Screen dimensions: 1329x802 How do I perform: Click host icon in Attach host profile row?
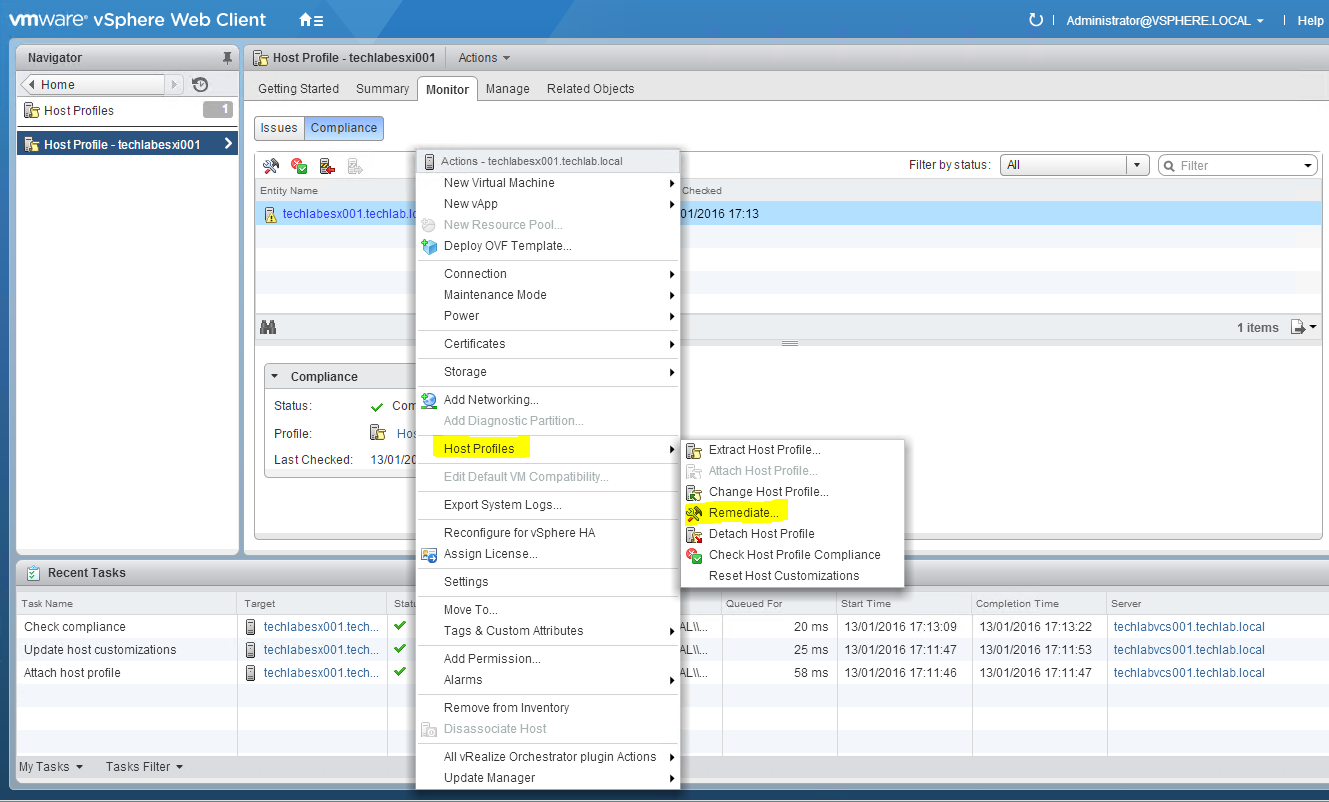point(252,673)
